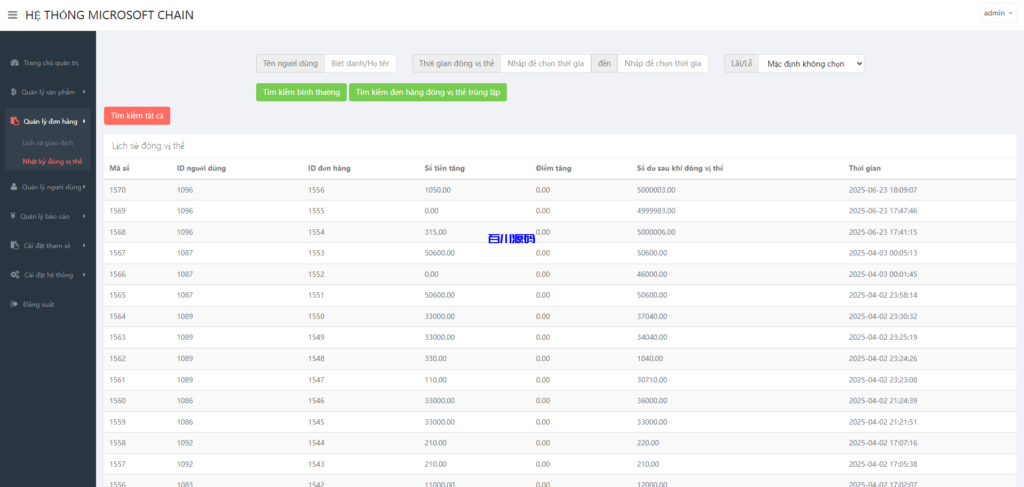Collapse the Quản lý đơn hàng arrow
1024x487 pixels.
click(84, 121)
